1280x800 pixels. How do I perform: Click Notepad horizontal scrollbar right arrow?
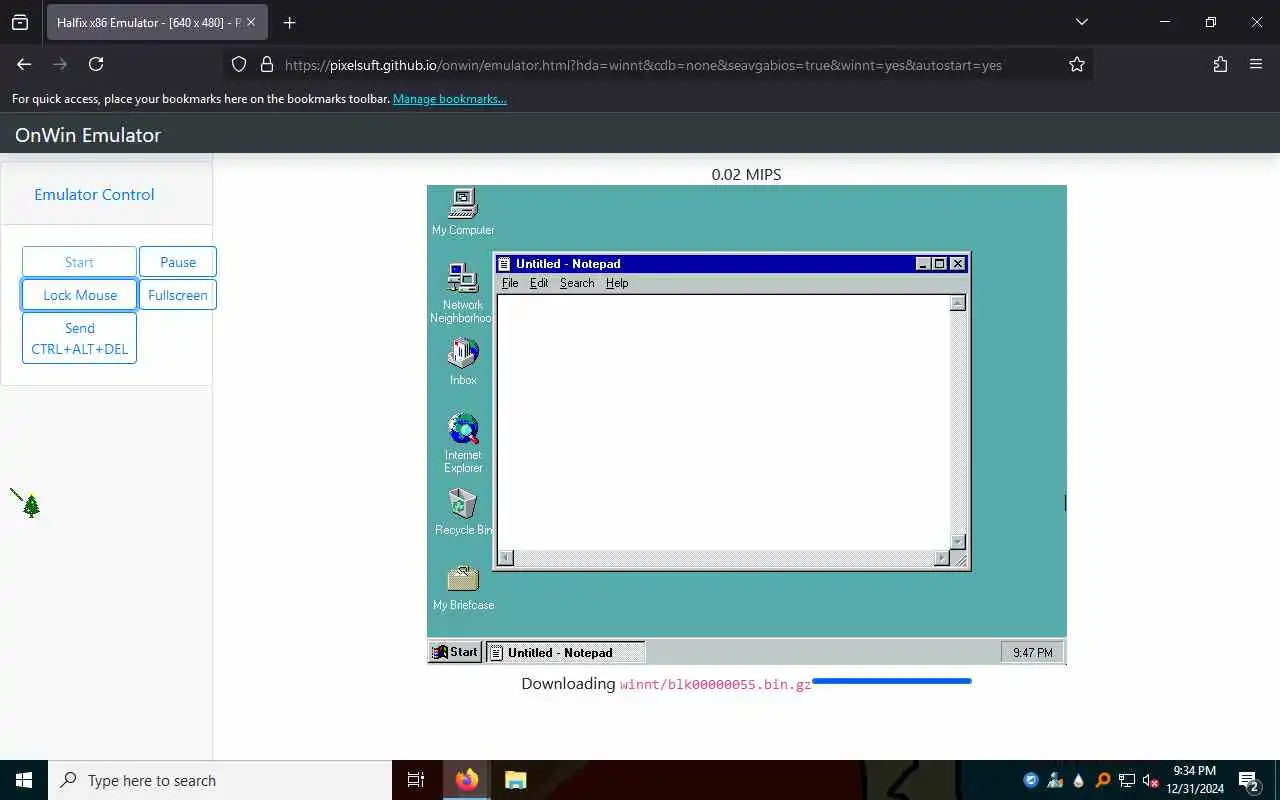click(942, 558)
